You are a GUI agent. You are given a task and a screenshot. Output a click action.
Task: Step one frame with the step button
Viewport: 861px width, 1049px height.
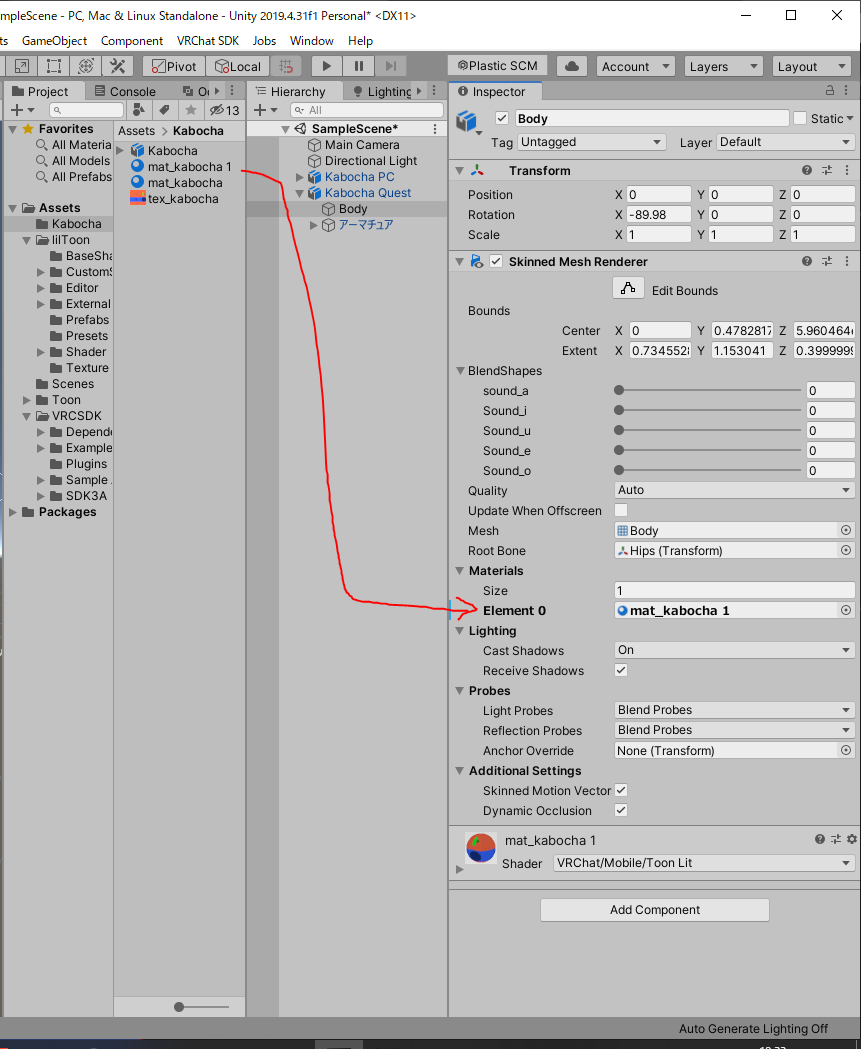coord(391,66)
